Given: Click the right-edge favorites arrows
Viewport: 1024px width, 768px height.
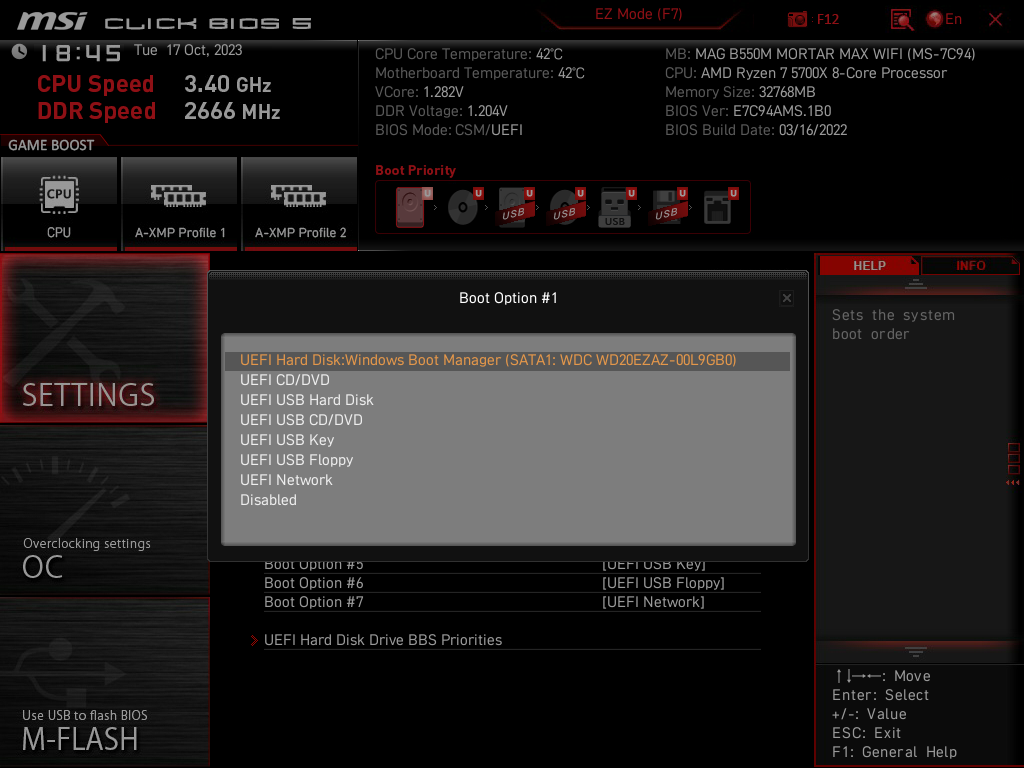Looking at the screenshot, I should (x=1013, y=483).
